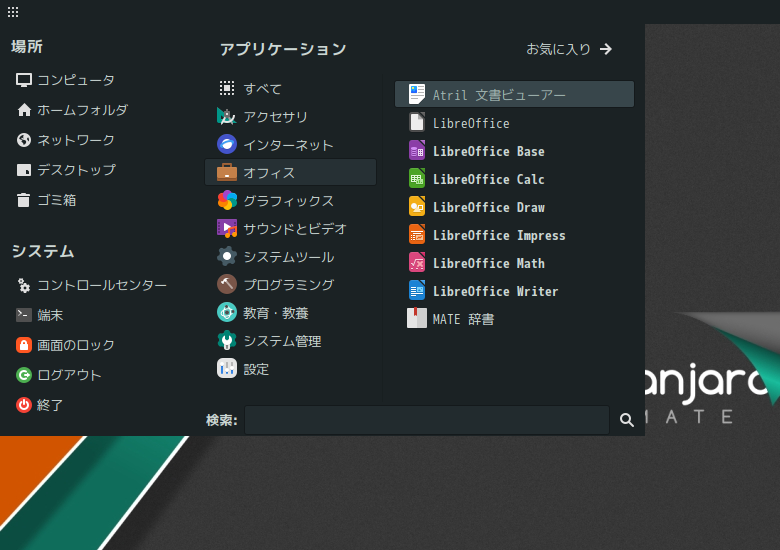The height and width of the screenshot is (550, 780).
Task: Click the ネットワーク label
Action: (76, 140)
